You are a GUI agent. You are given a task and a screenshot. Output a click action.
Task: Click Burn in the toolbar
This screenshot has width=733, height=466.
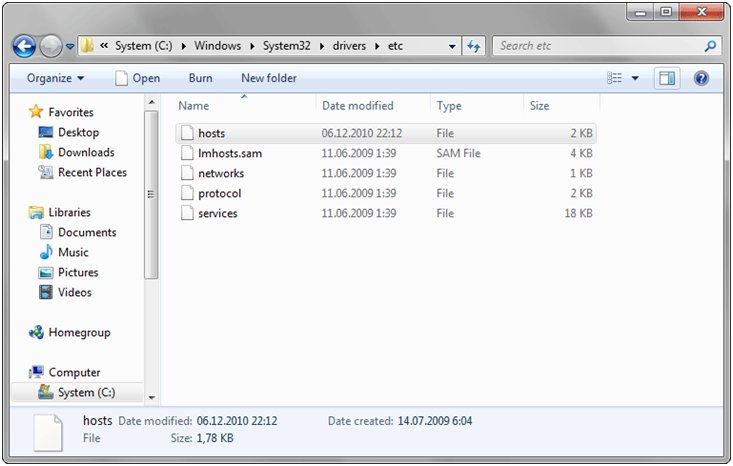click(201, 78)
